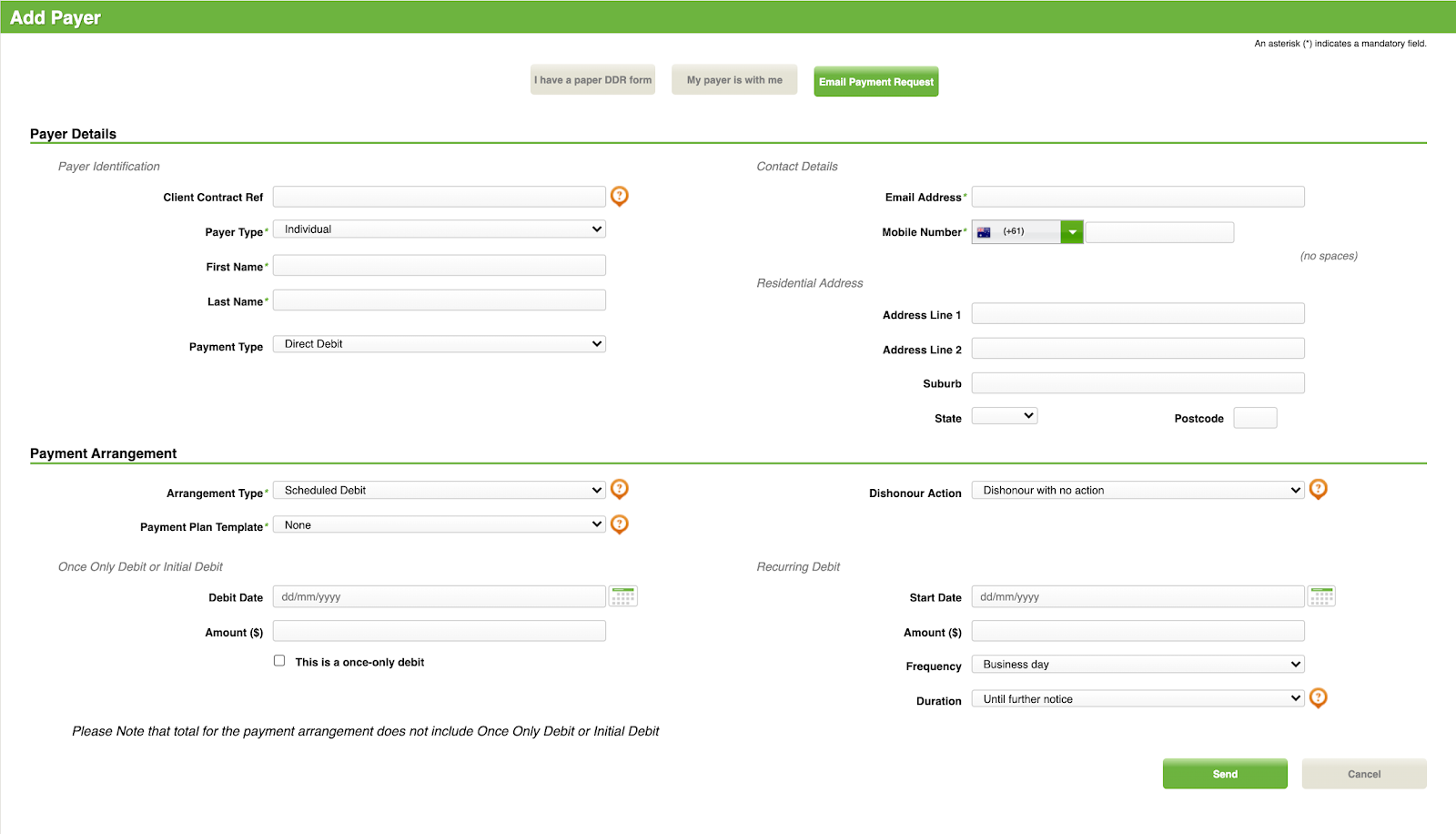1456x834 pixels.
Task: Open the Duration help tooltip
Action: (x=1319, y=698)
